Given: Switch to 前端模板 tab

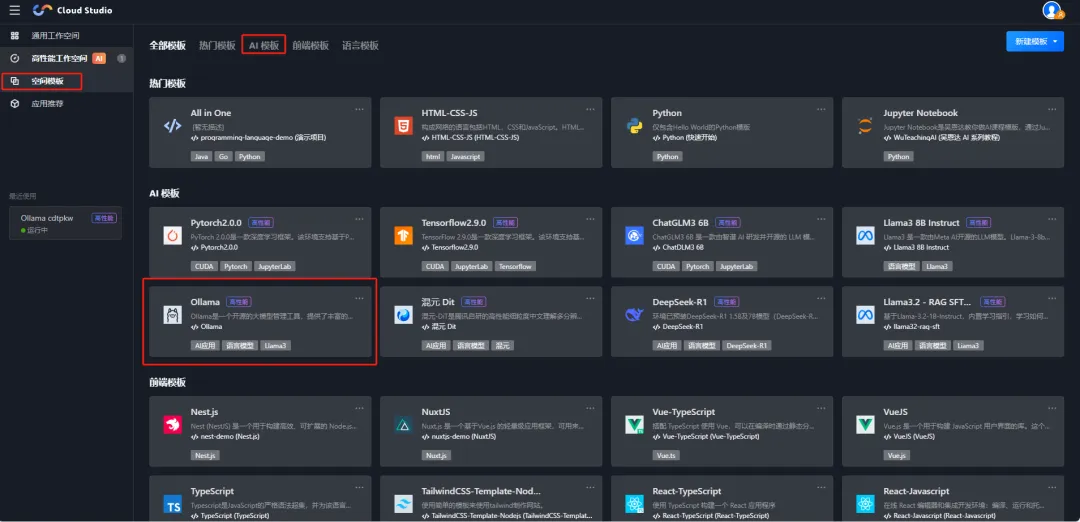Looking at the screenshot, I should [311, 45].
